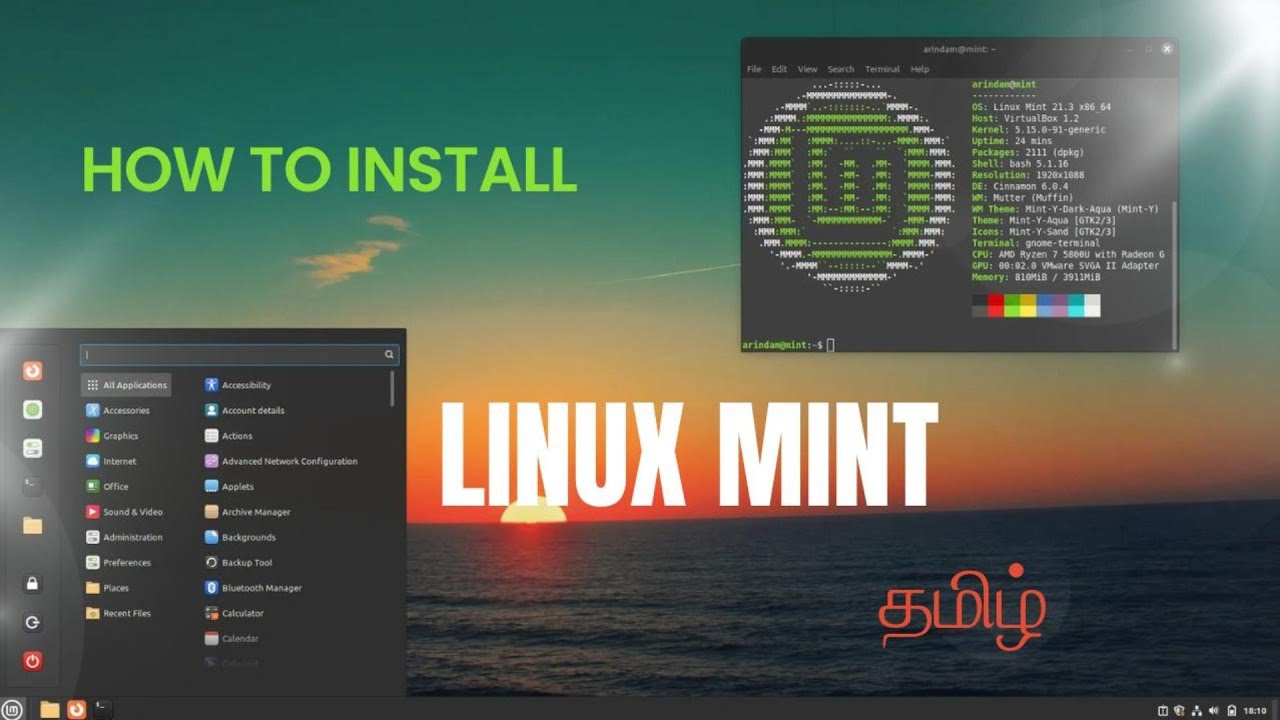1280x720 pixels.
Task: Select the Internet category
Action: point(111,461)
